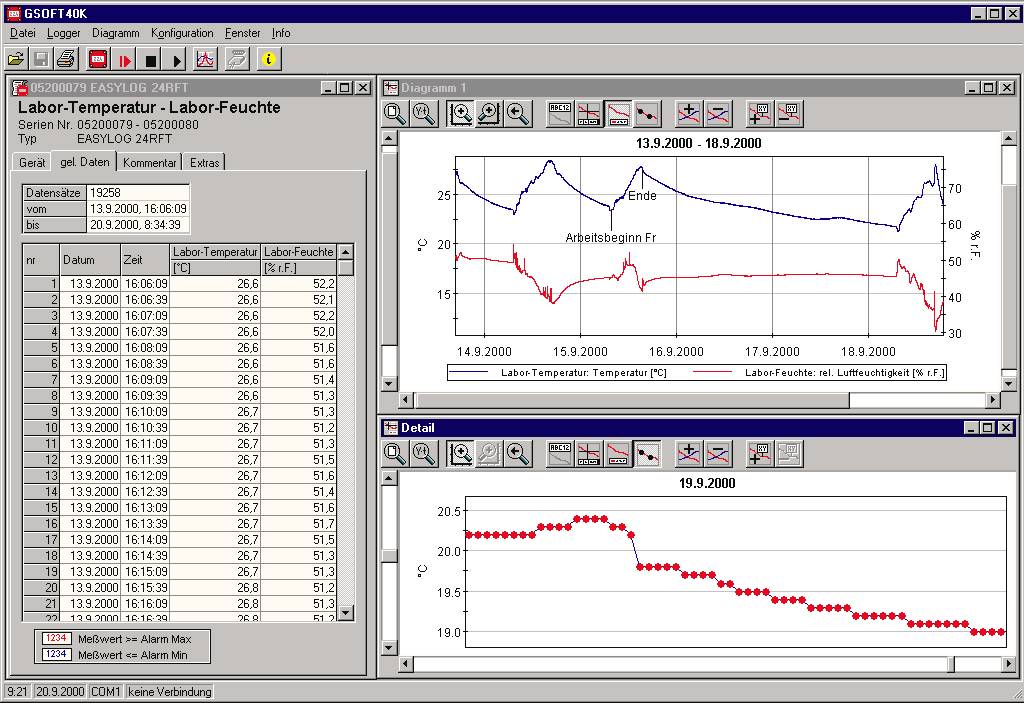Click the ABC12 labels icon in Diagramm 1

558,113
